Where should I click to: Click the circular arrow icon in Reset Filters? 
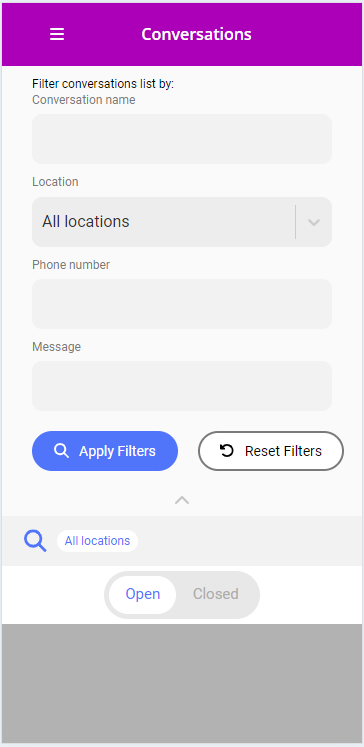pyautogui.click(x=227, y=451)
